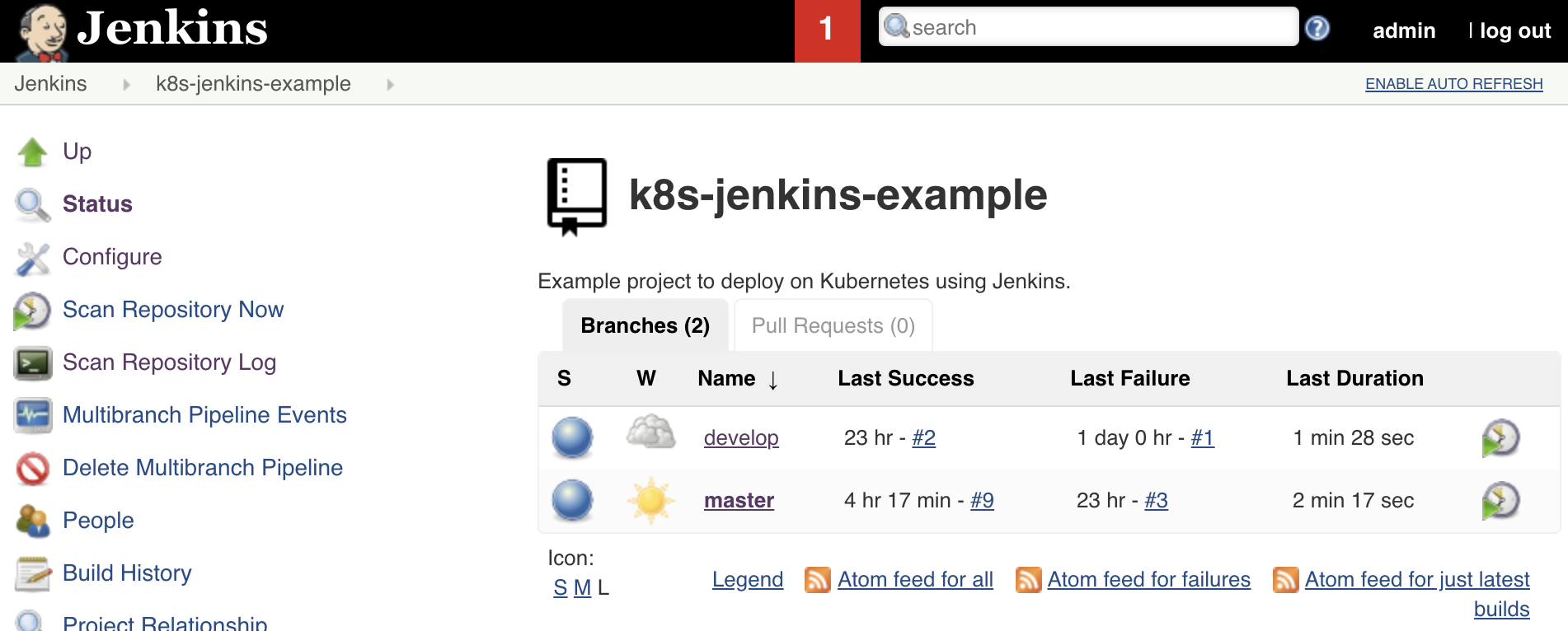Click the Multibranch Pipeline Events monitor icon
The width and height of the screenshot is (1568, 631).
pos(32,415)
